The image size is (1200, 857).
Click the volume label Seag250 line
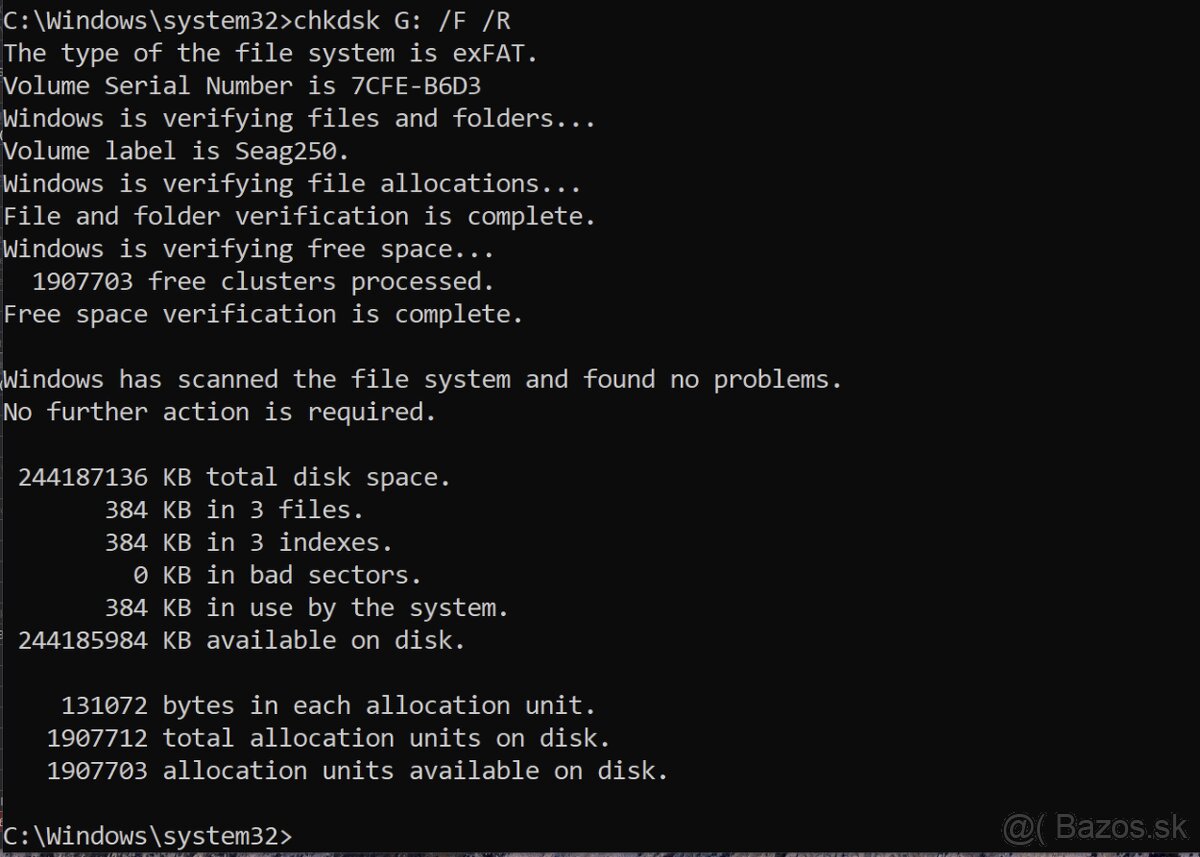pyautogui.click(x=176, y=151)
